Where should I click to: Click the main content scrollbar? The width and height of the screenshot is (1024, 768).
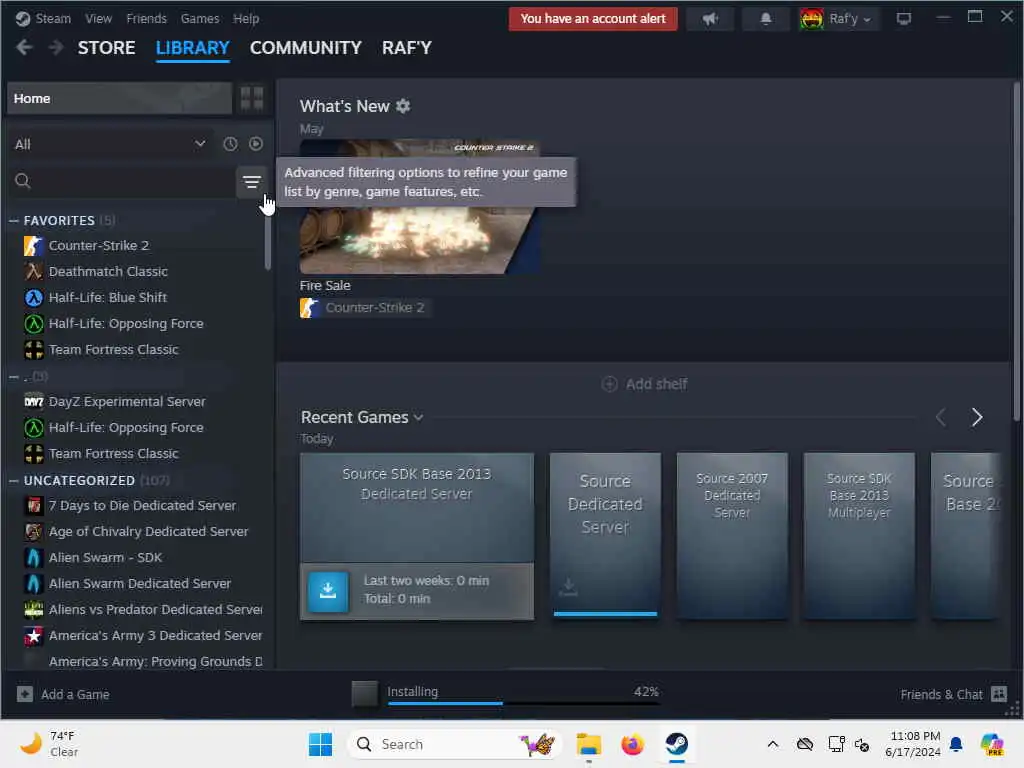coord(1016,251)
